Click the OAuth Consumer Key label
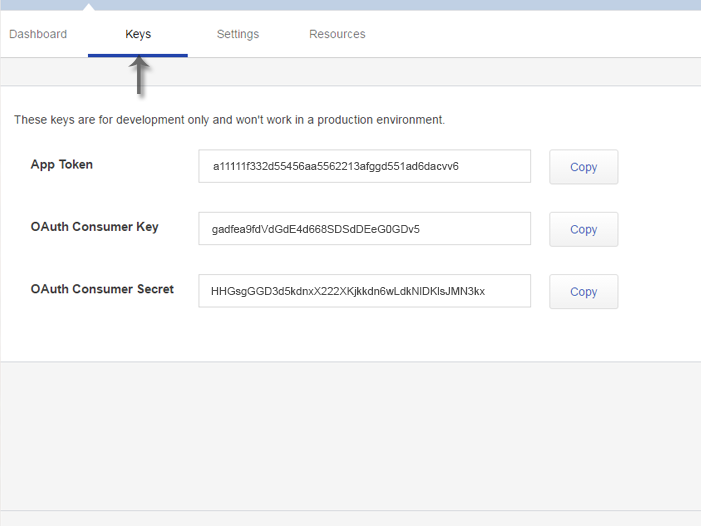Viewport: 701px width, 526px height. point(95,227)
